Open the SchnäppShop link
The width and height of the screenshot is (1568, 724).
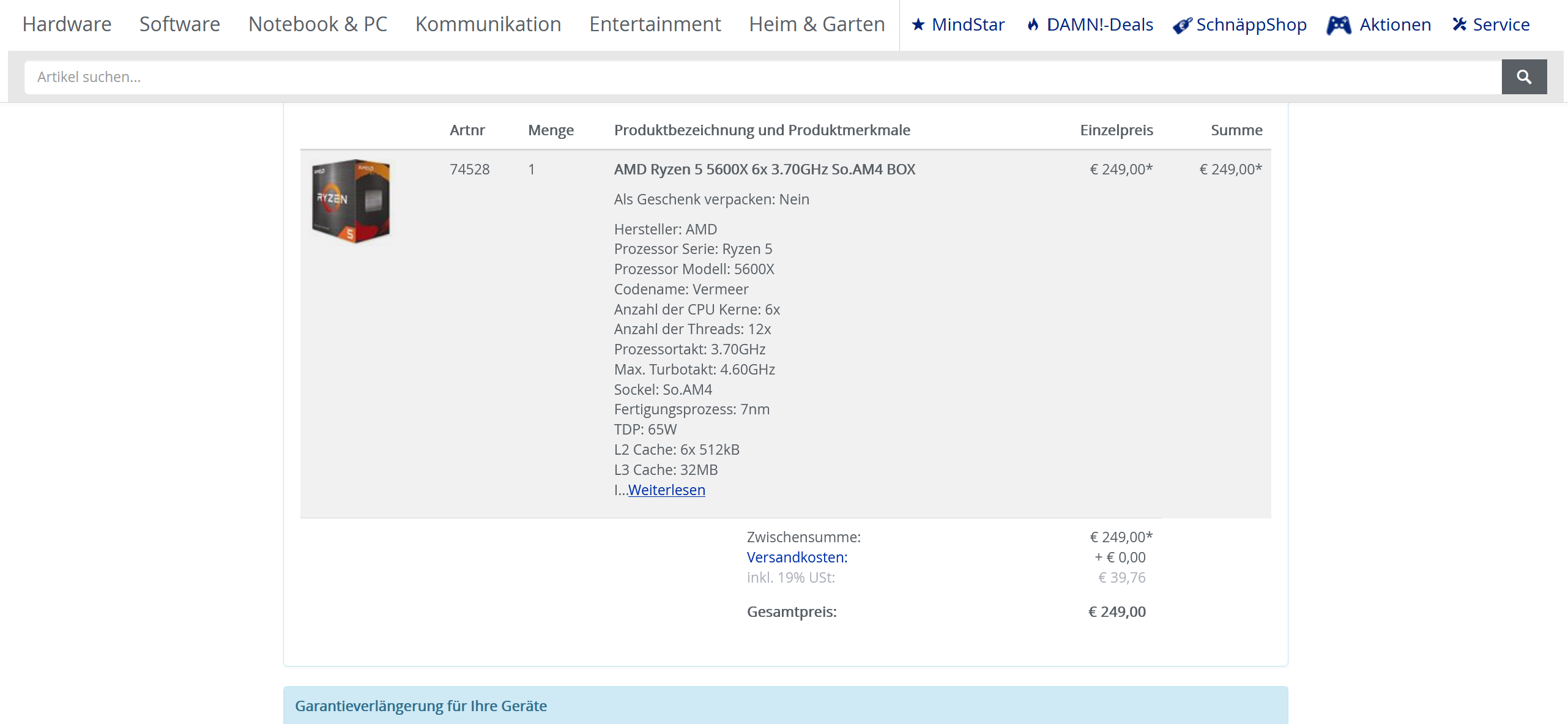tap(1251, 24)
